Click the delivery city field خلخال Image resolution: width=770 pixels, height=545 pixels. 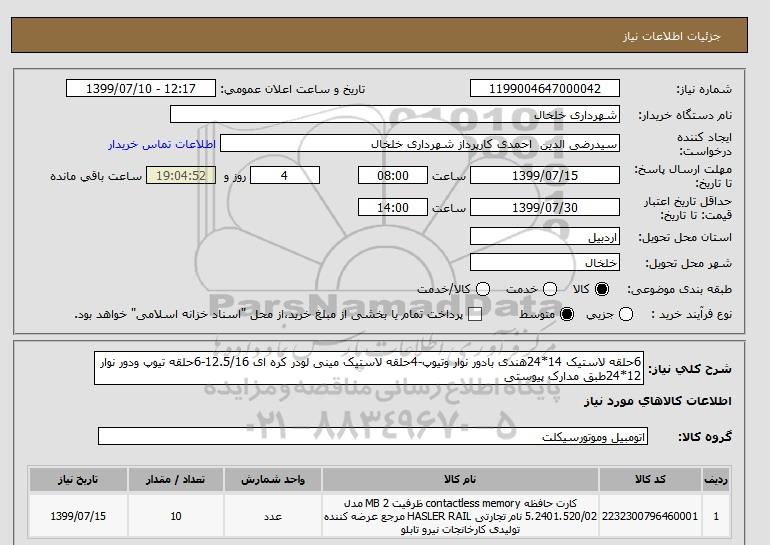545,263
